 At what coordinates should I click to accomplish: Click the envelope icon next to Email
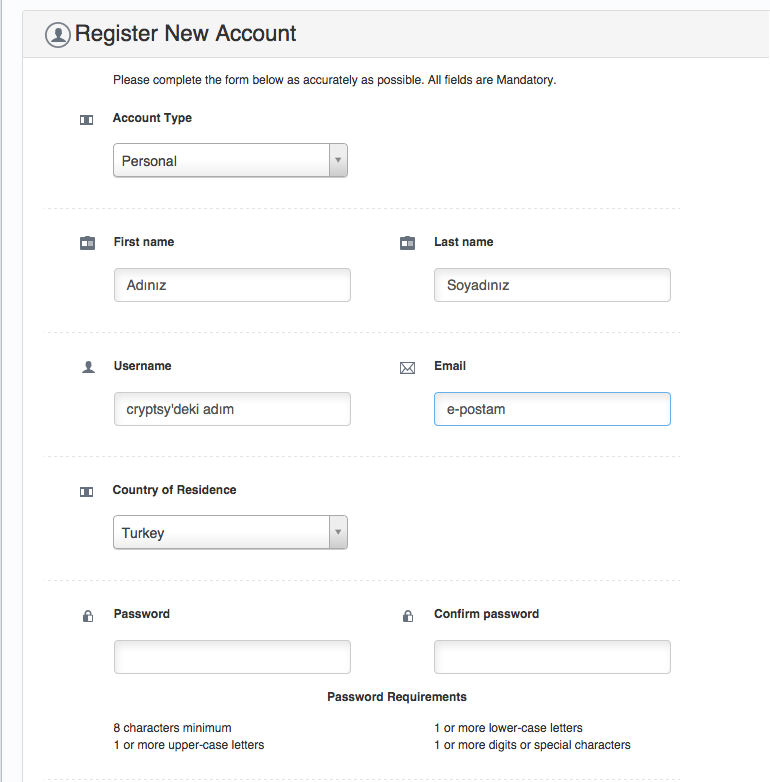(407, 368)
